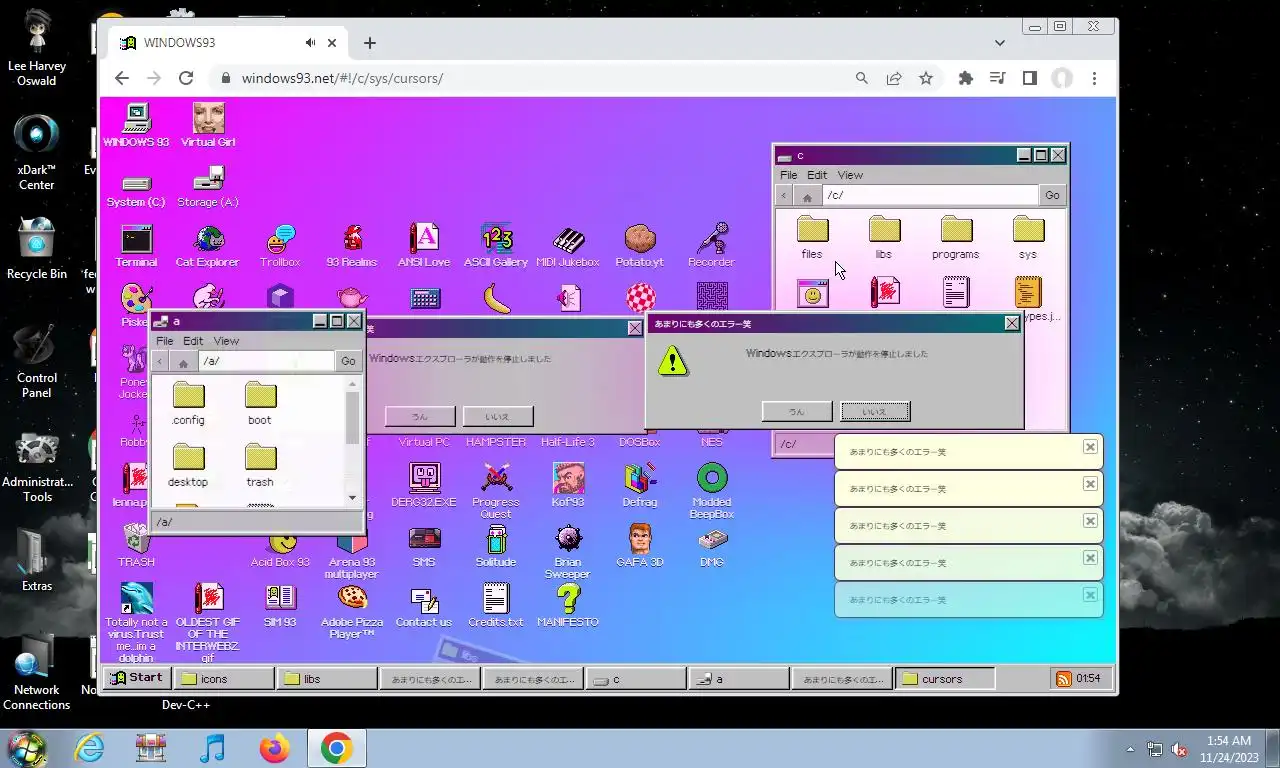Open Edit menu in c window
The image size is (1280, 768).
[817, 175]
